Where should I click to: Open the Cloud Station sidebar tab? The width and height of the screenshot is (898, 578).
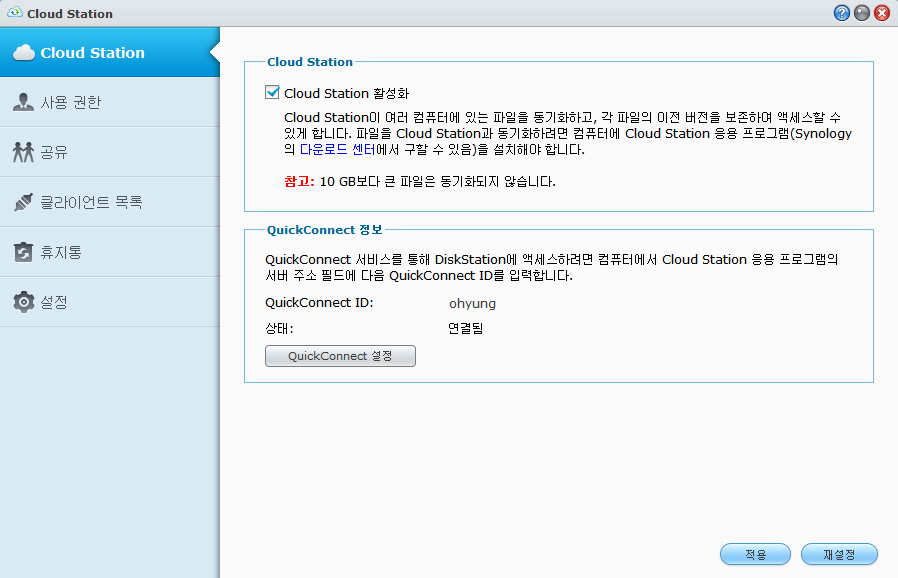tap(110, 52)
